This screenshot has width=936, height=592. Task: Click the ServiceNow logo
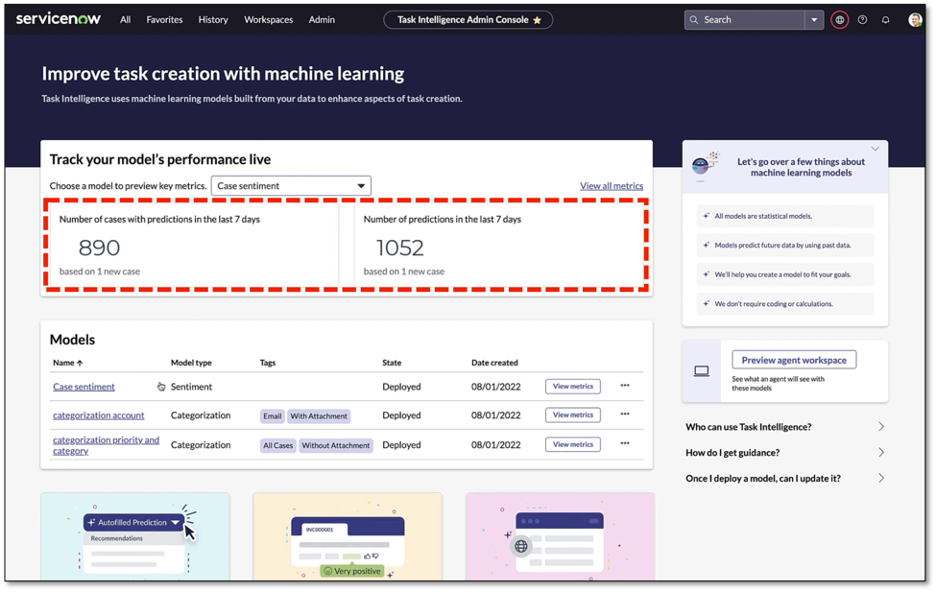pyautogui.click(x=58, y=19)
